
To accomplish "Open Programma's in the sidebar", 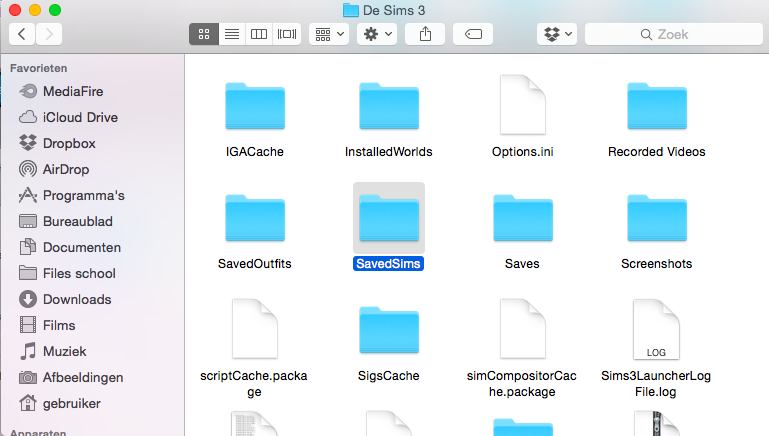I will point(72,195).
